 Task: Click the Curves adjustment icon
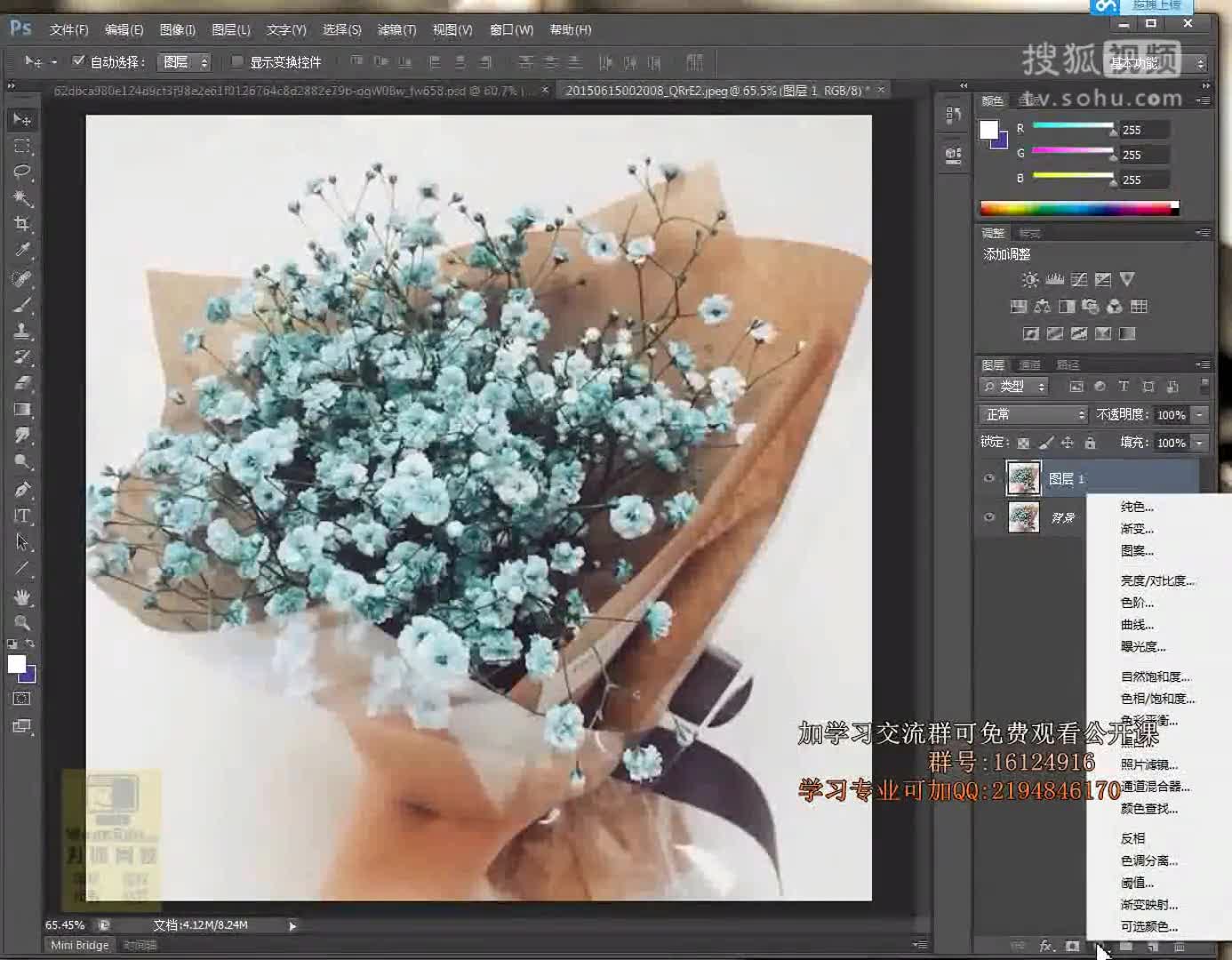coord(1078,280)
